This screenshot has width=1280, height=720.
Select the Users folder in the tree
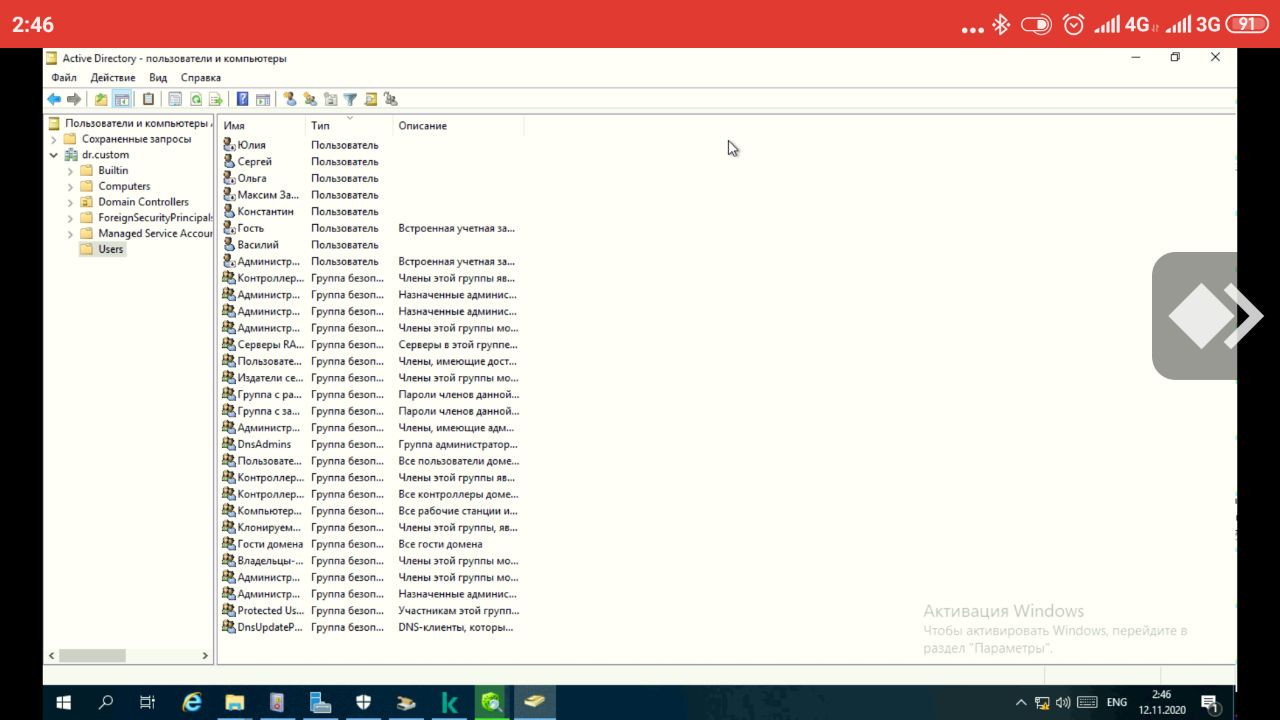click(111, 249)
